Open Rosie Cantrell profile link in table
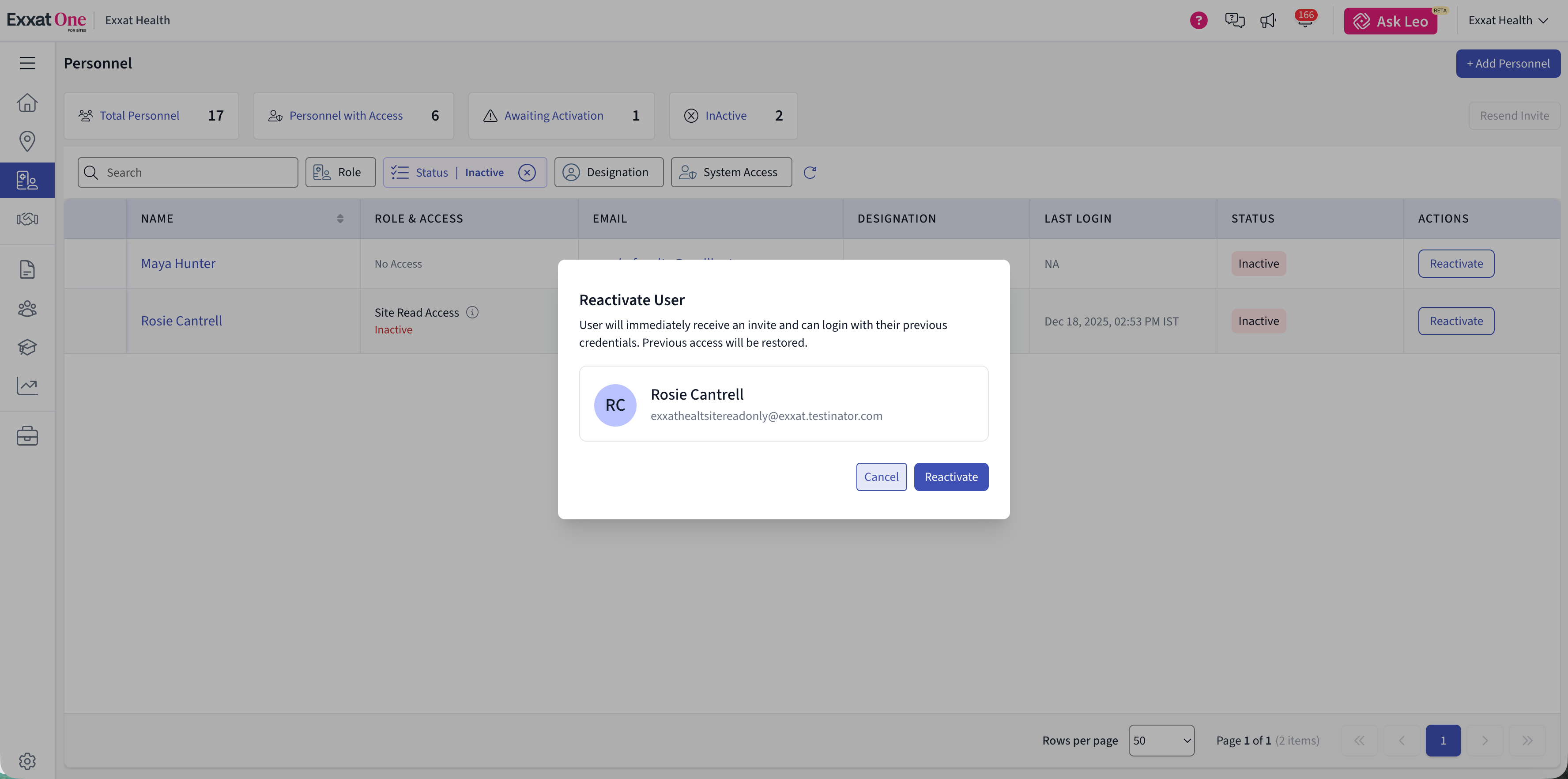The height and width of the screenshot is (779, 1568). click(x=181, y=321)
